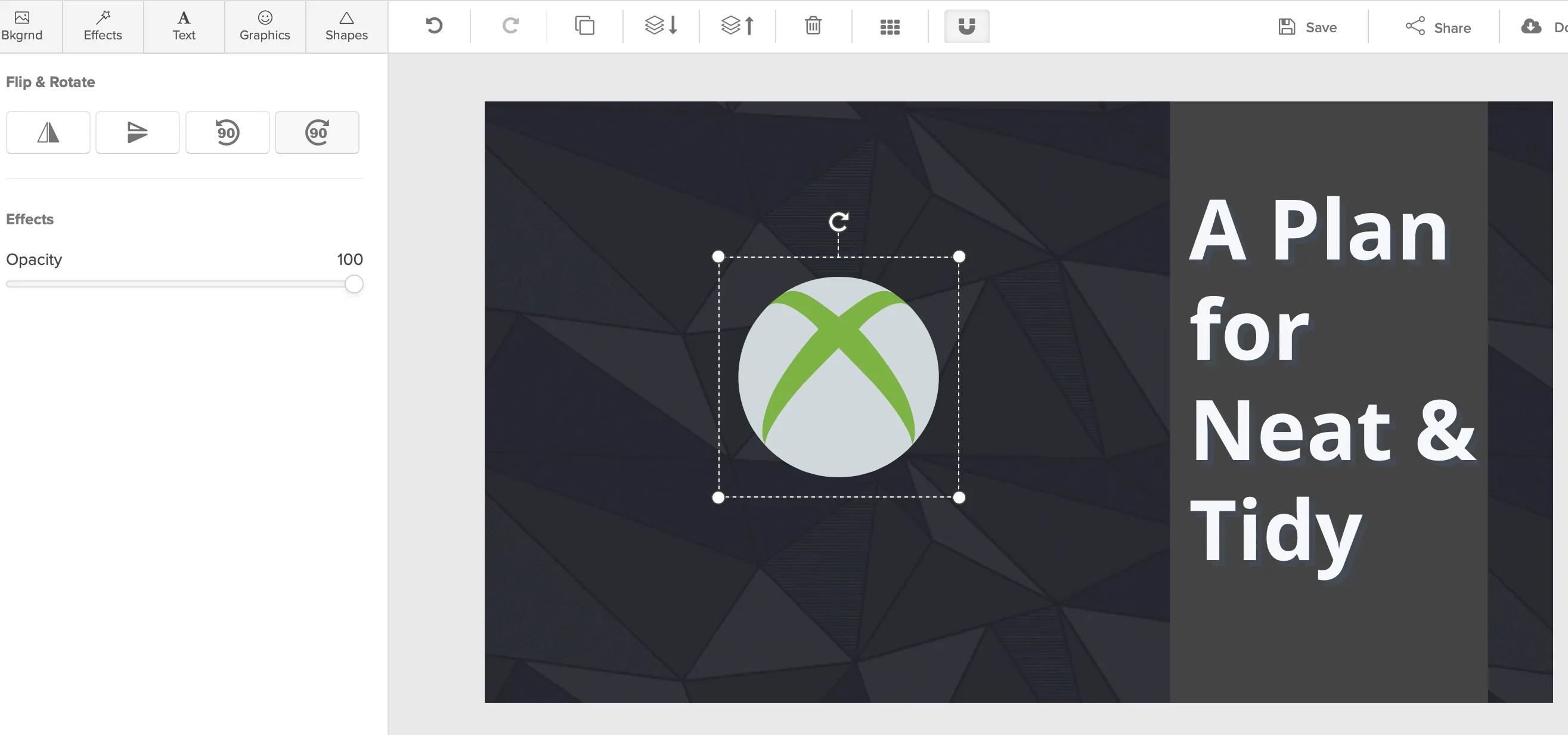1568x735 pixels.
Task: Save the design
Action: pyautogui.click(x=1307, y=27)
